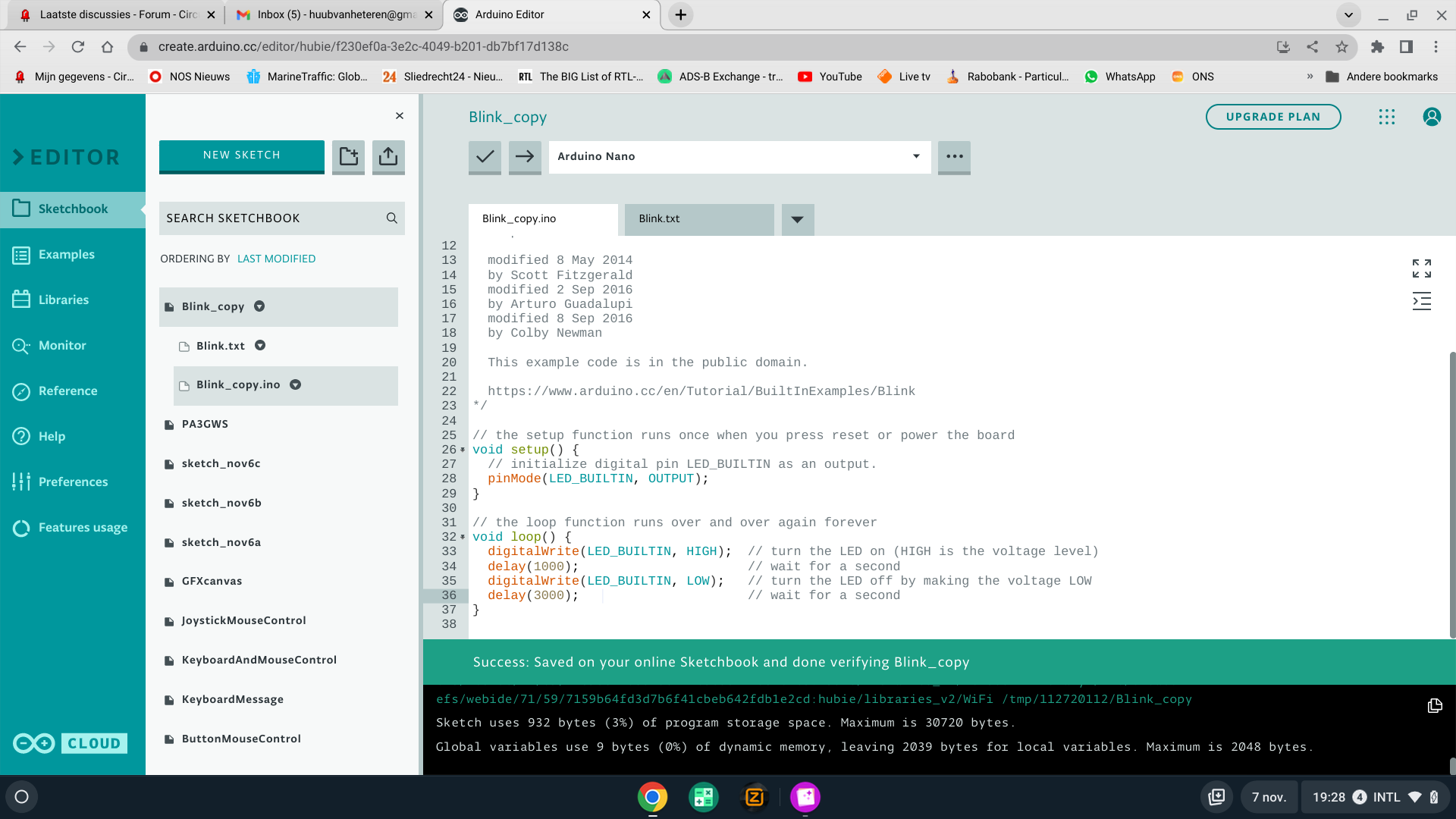Open Preferences in the sidebar

pos(73,482)
